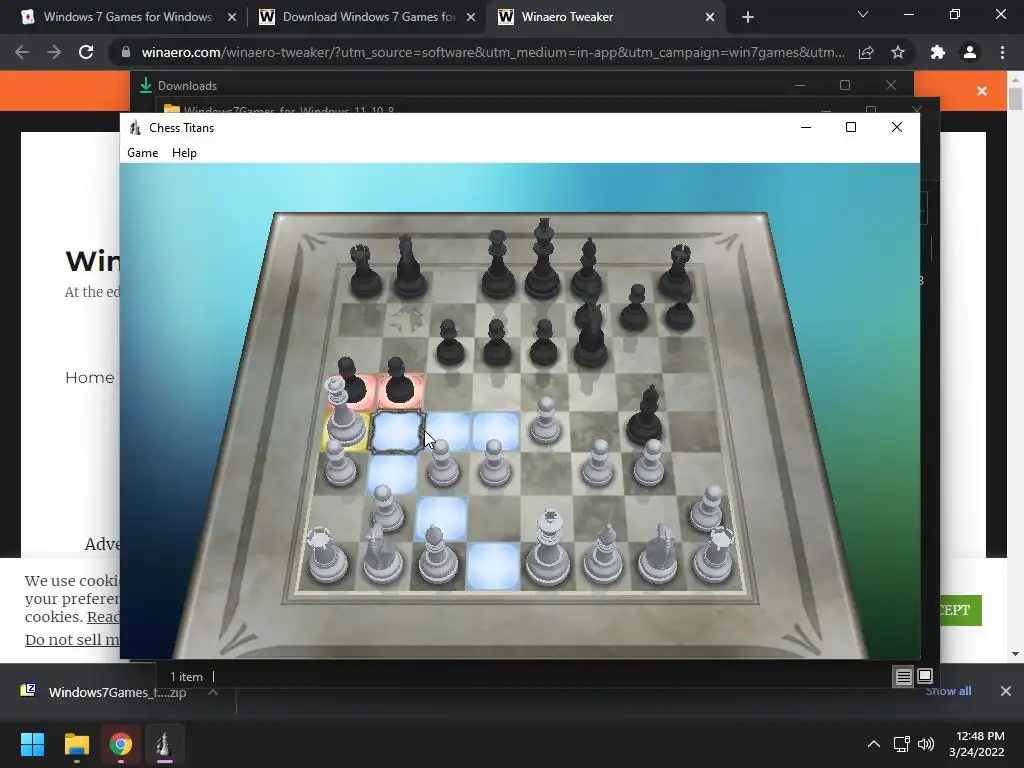Select the white king piece
This screenshot has width=1024, height=768.
[x=549, y=549]
